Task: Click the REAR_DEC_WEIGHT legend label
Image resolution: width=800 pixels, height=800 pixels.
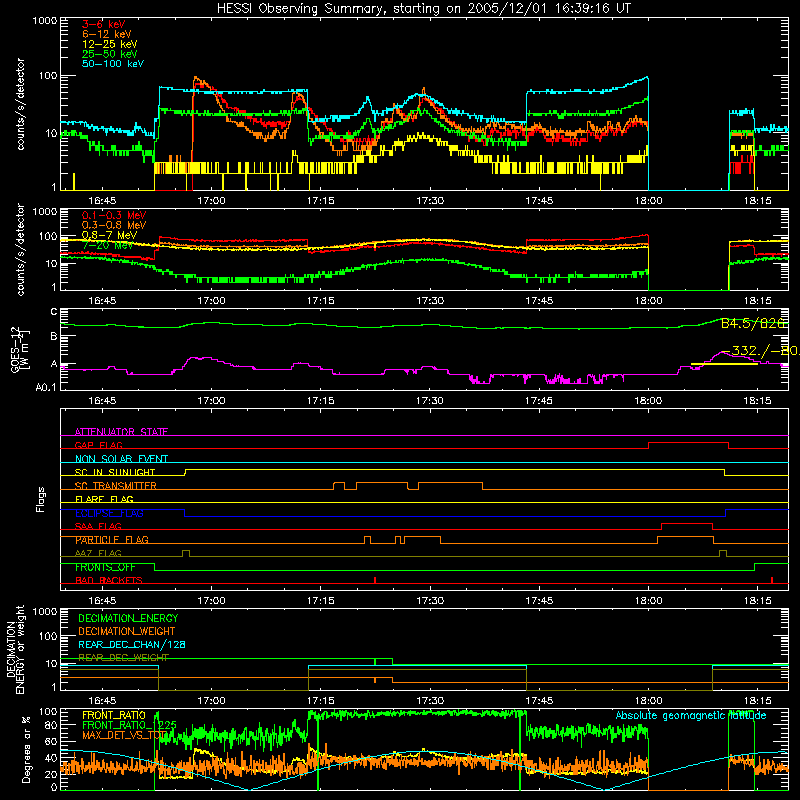Action: pyautogui.click(x=123, y=658)
